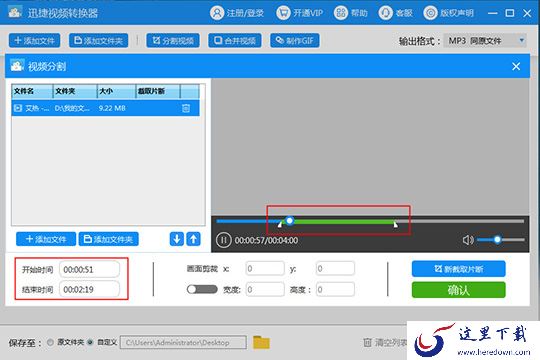The image size is (540, 360).
Task: Click the 结束时间 input field
Action: 90,289
